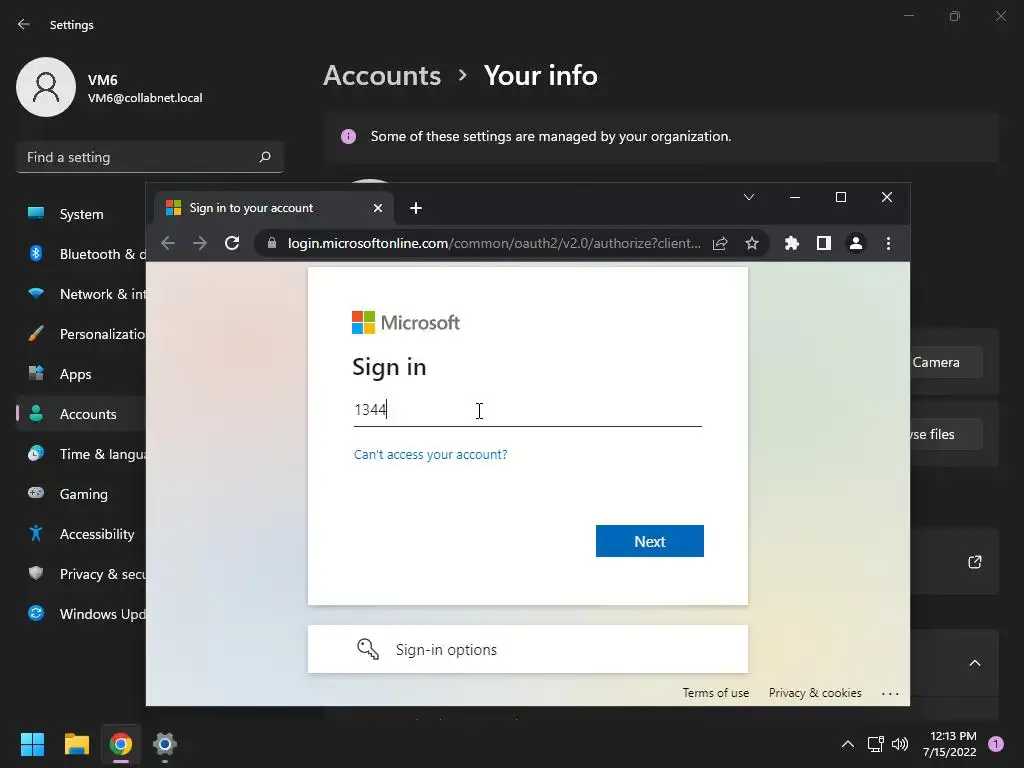Click the VM6 profile avatar in Settings

[x=46, y=87]
